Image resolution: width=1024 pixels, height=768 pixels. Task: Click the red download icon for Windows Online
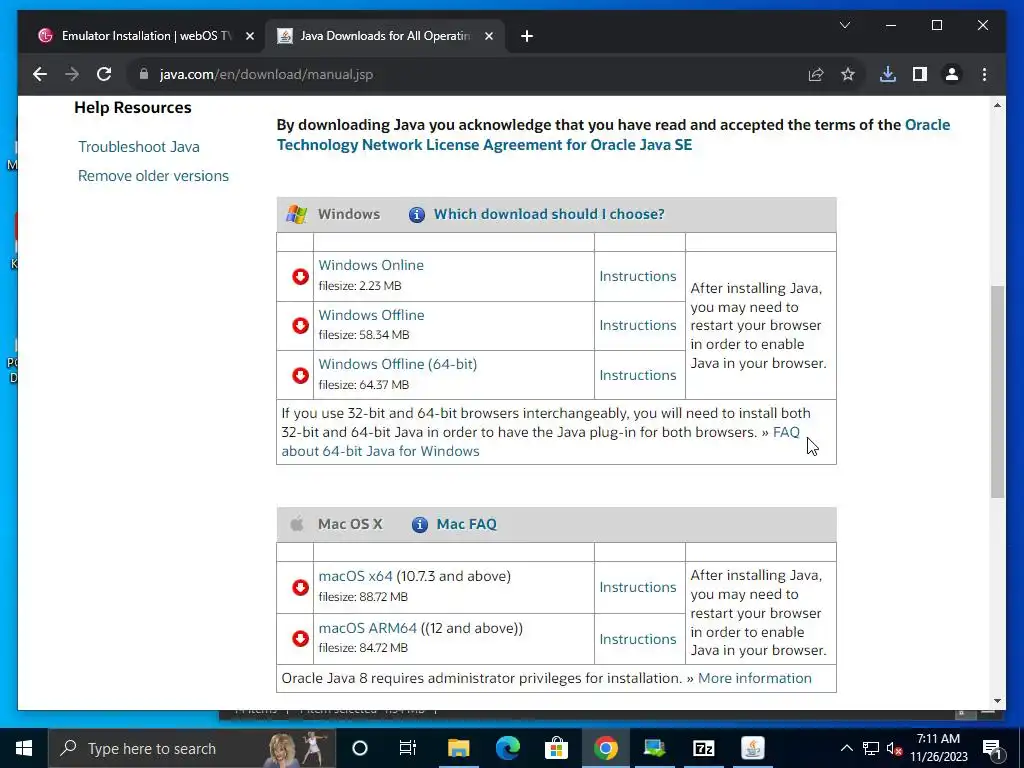300,276
